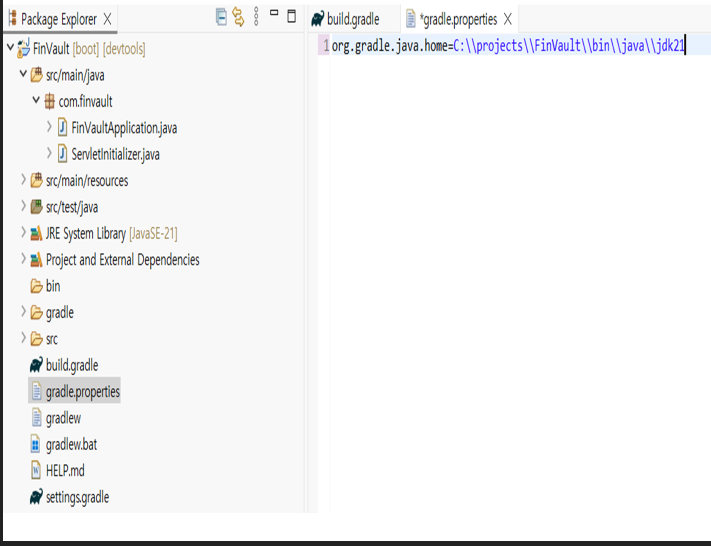
Task: Click JRE System Library icon
Action: coord(36,234)
